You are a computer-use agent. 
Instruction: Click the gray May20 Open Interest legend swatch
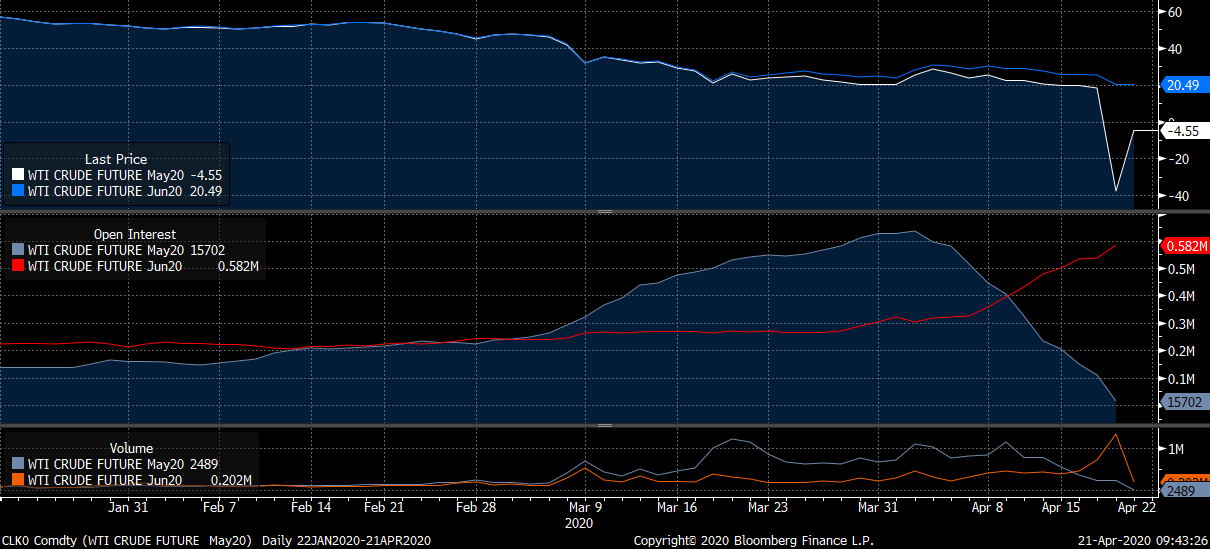pos(18,250)
